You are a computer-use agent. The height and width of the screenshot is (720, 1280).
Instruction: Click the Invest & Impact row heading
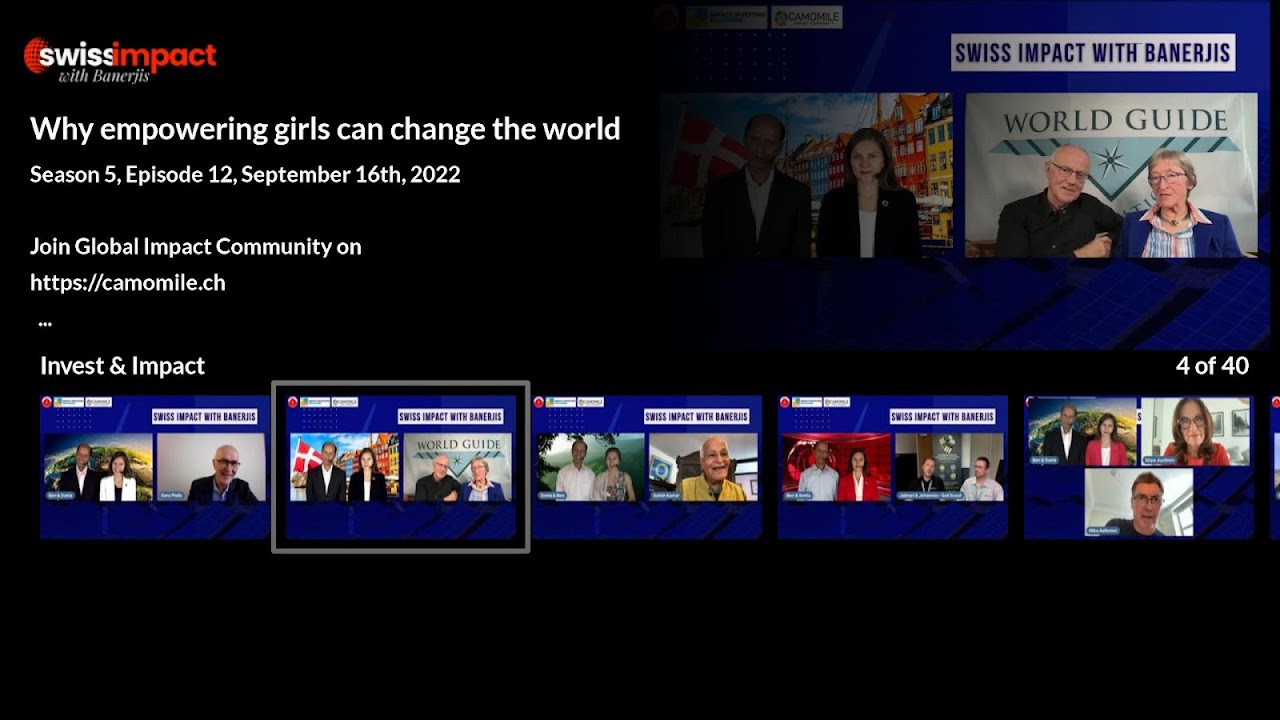click(122, 366)
